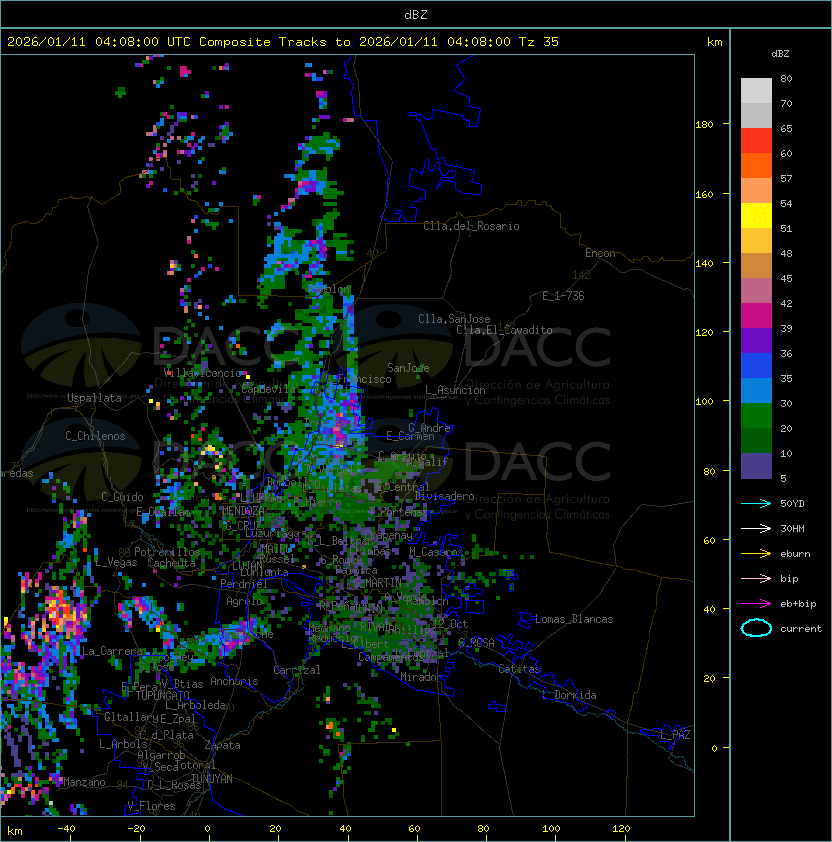The width and height of the screenshot is (832, 842).
Task: Click the cyan current-cell ellipse symbol
Action: [756, 628]
